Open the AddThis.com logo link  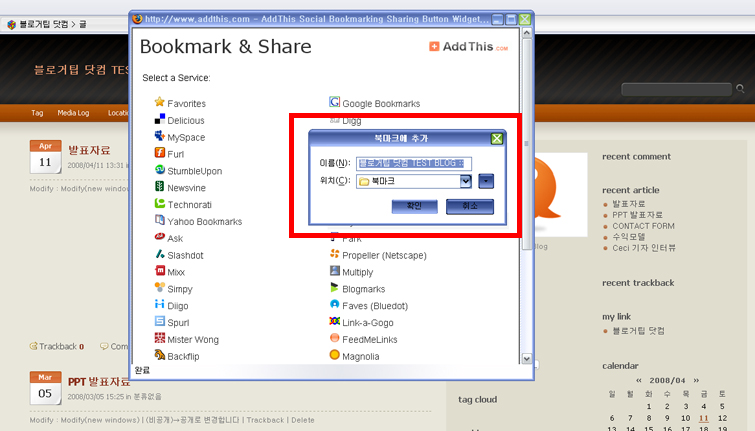pyautogui.click(x=469, y=47)
